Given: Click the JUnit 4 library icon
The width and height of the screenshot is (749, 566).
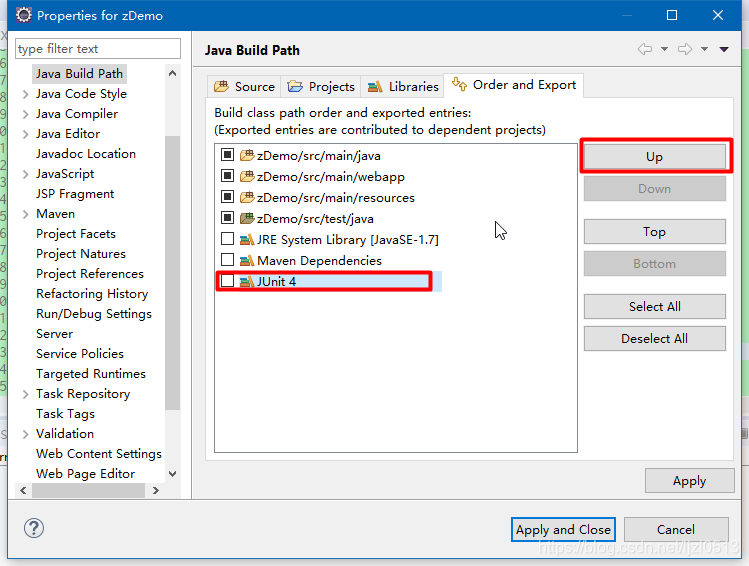Looking at the screenshot, I should (x=247, y=281).
